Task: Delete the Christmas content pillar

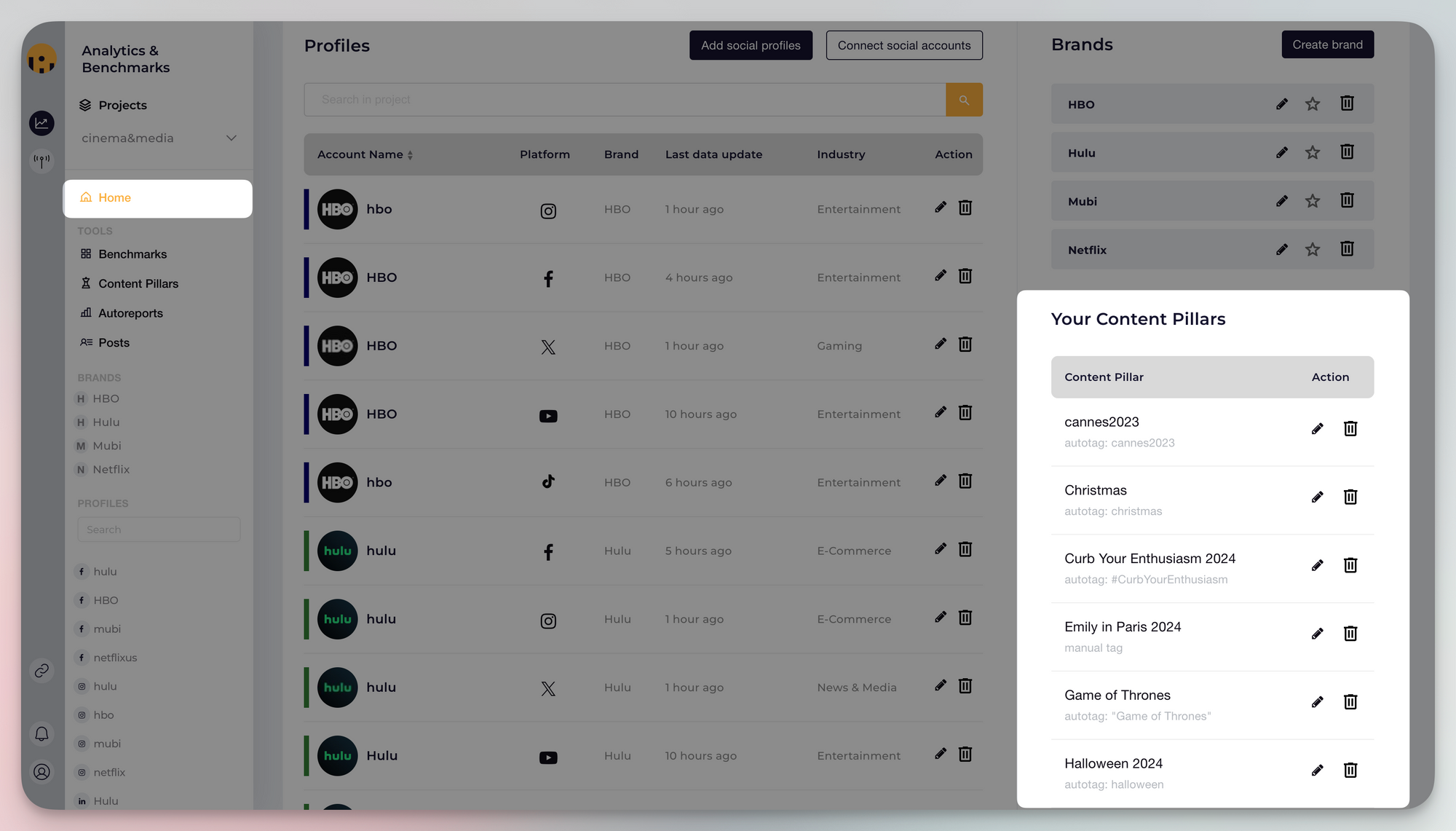Action: tap(1350, 497)
